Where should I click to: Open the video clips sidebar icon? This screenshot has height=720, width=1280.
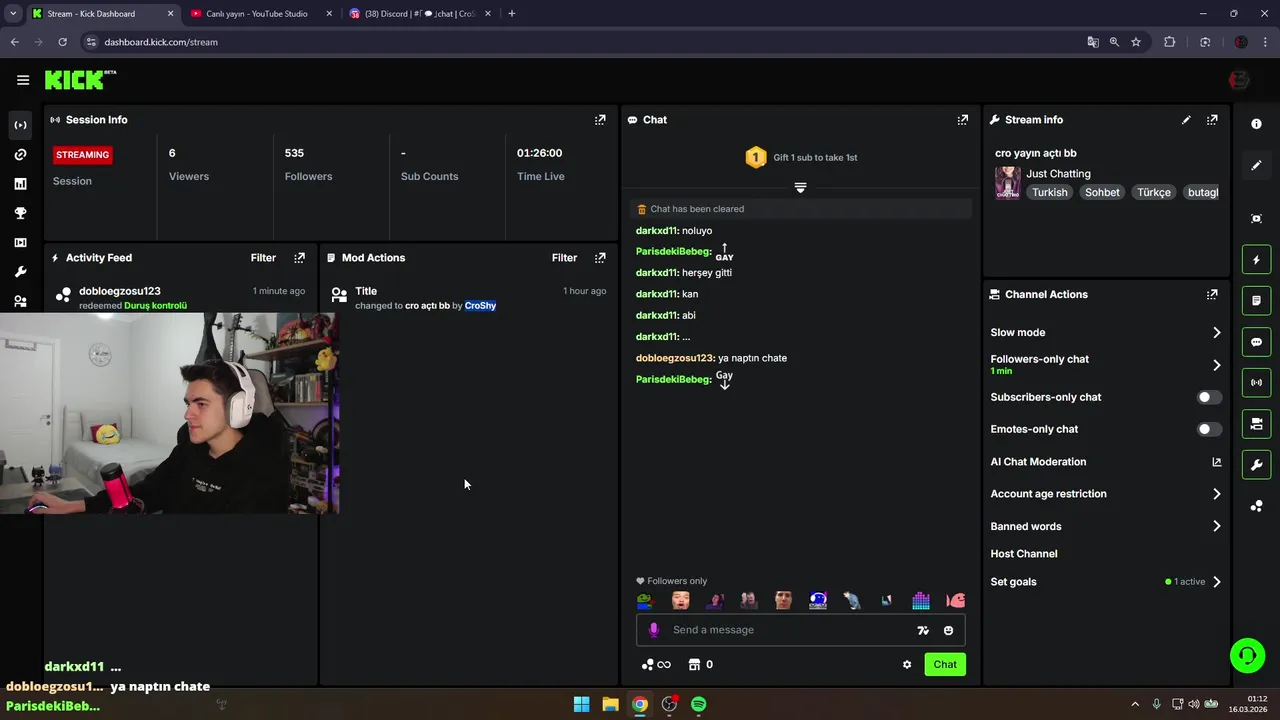[20, 242]
